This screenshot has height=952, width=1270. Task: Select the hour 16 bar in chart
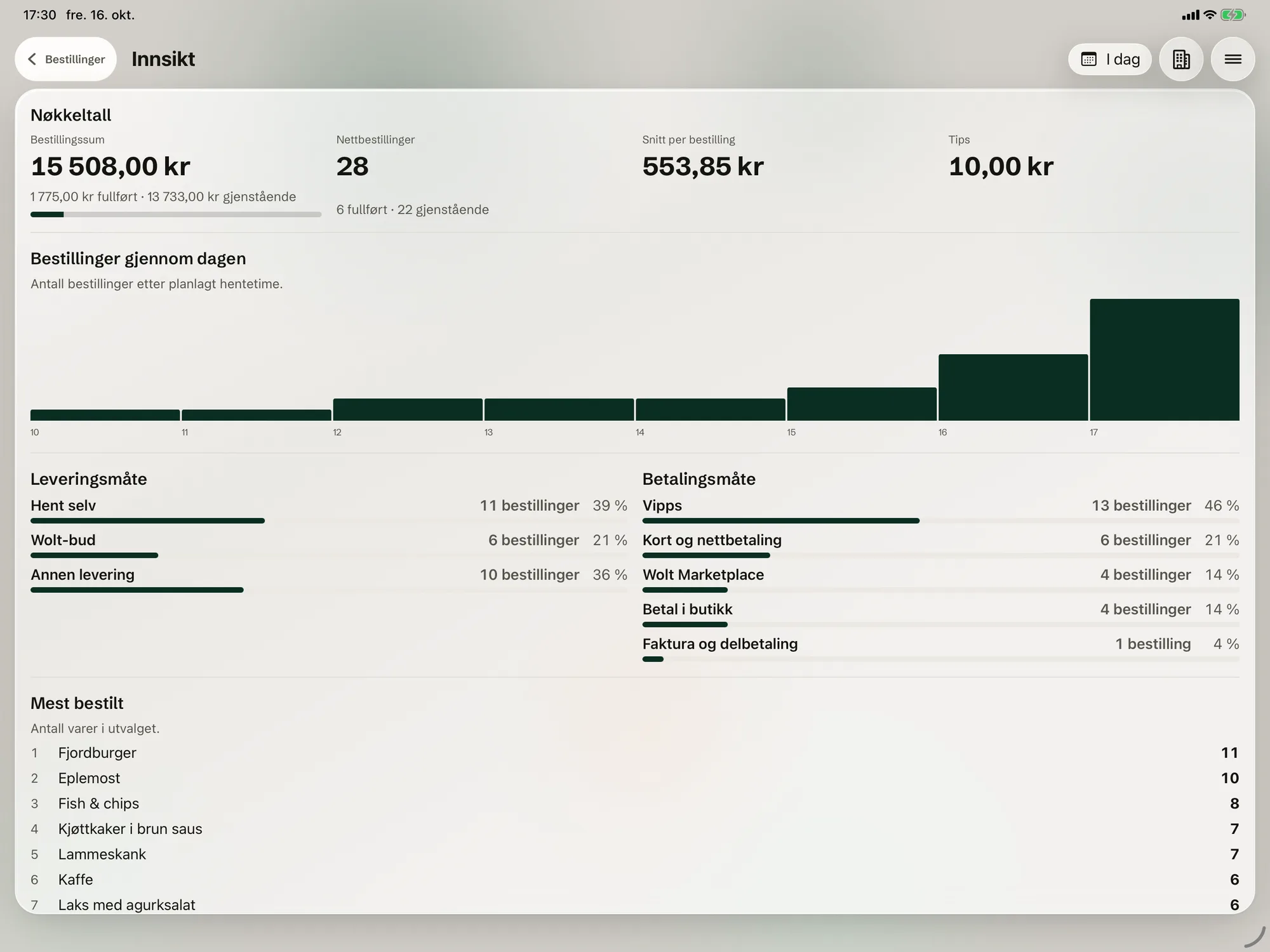click(1013, 387)
